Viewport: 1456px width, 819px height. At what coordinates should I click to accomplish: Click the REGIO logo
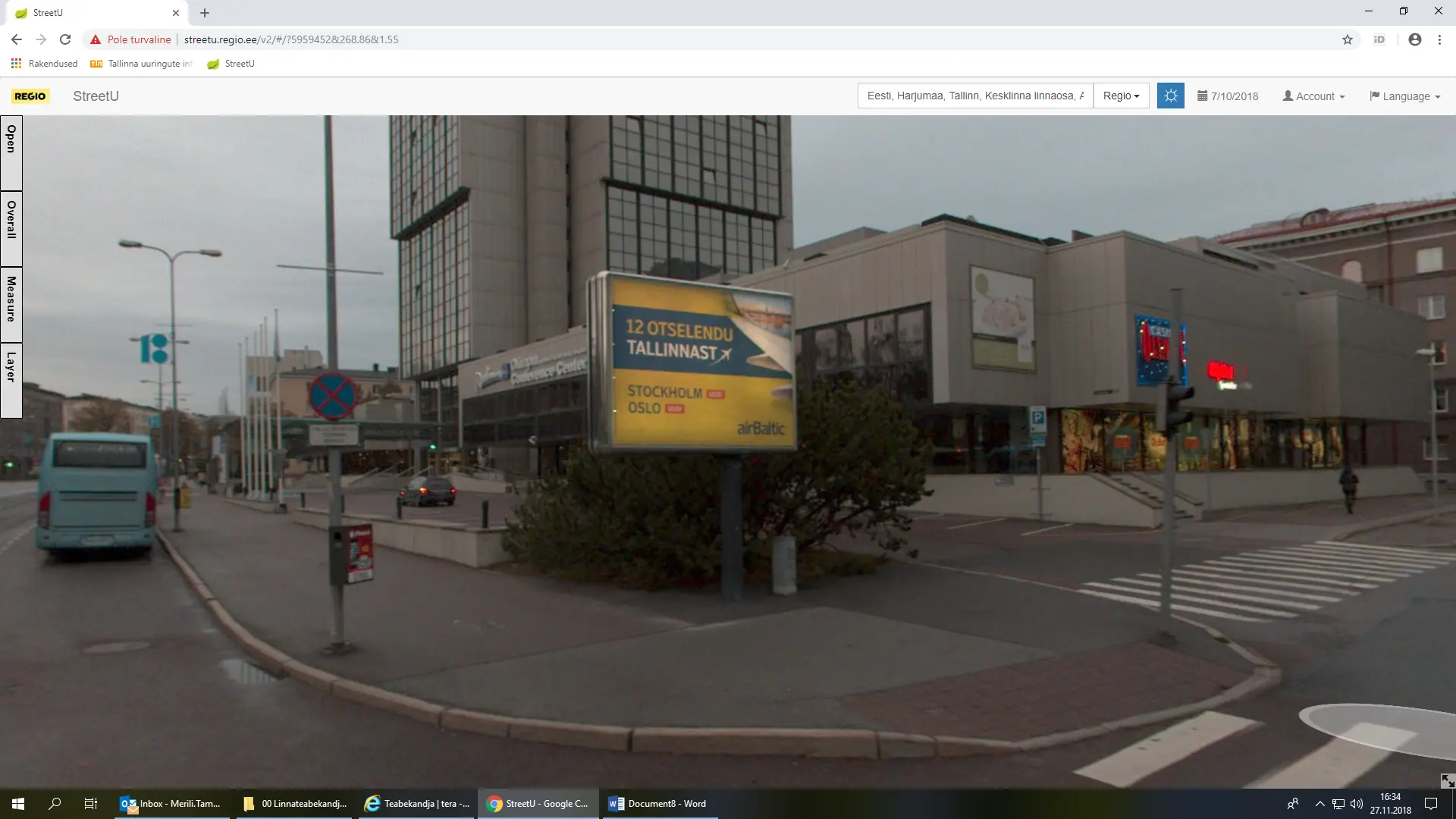(x=30, y=96)
